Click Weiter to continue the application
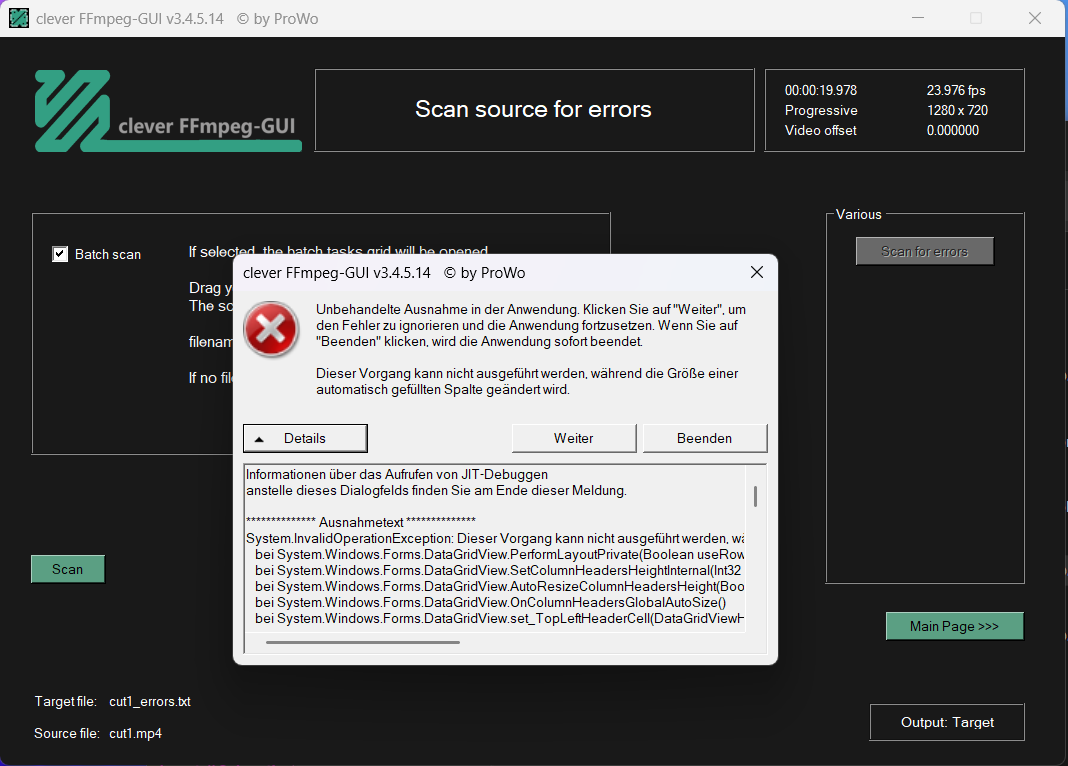Image resolution: width=1068 pixels, height=766 pixels. coord(574,438)
